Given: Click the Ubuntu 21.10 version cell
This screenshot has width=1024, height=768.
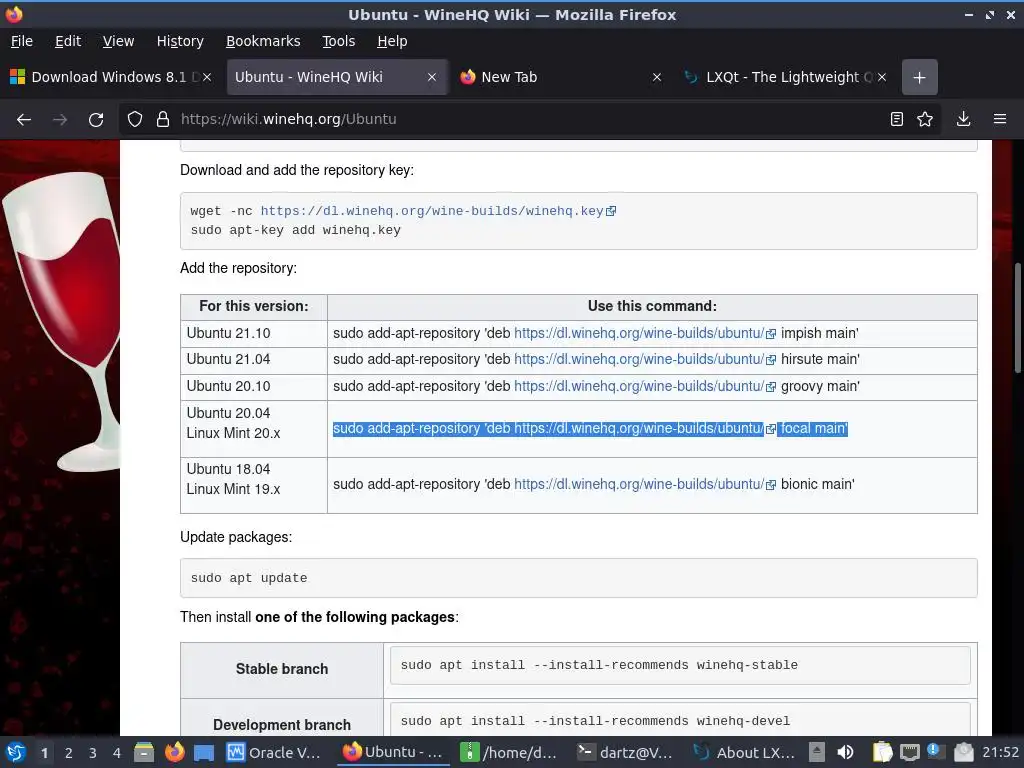Looking at the screenshot, I should coord(254,333).
